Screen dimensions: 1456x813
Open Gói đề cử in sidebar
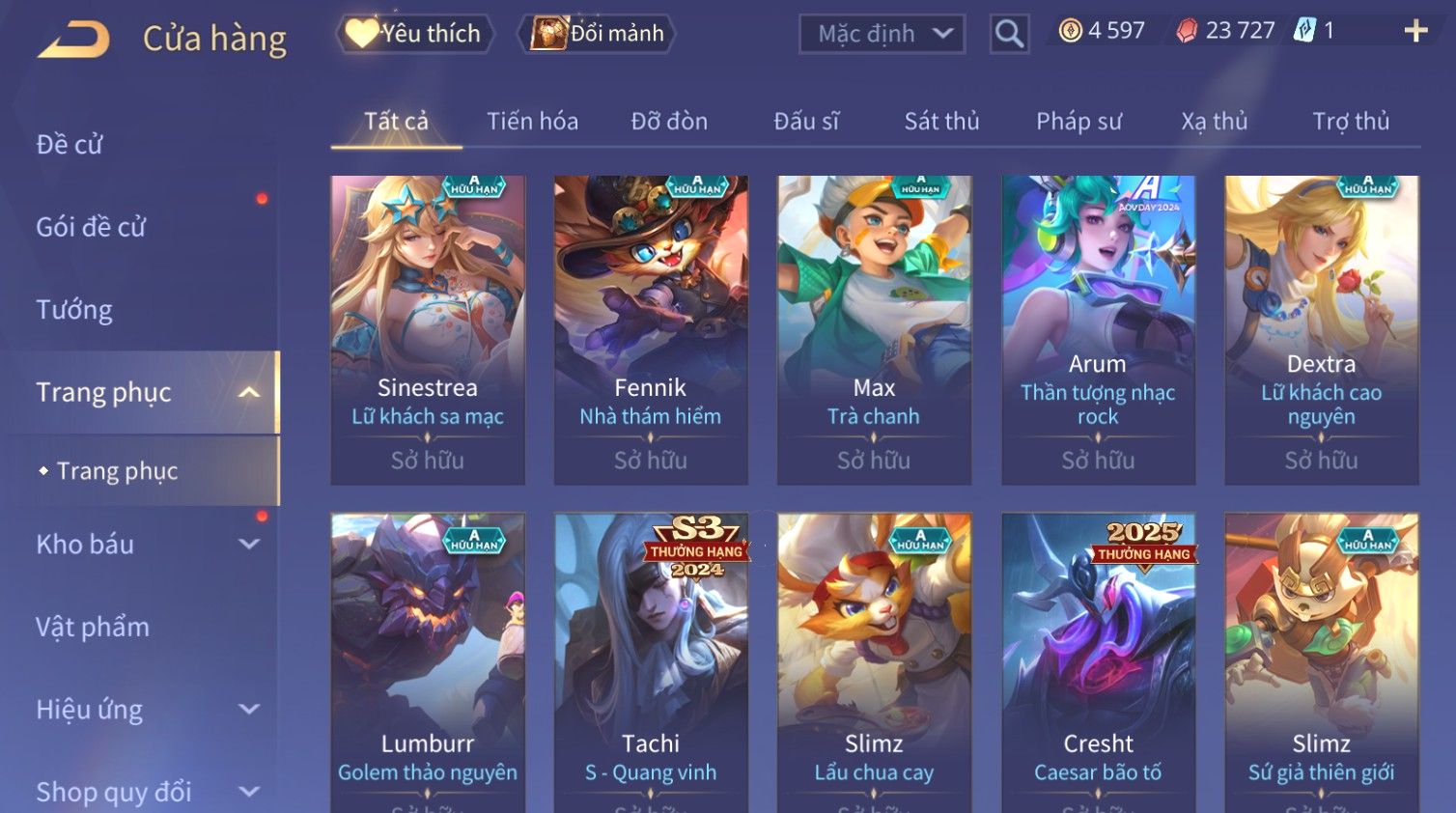(91, 227)
